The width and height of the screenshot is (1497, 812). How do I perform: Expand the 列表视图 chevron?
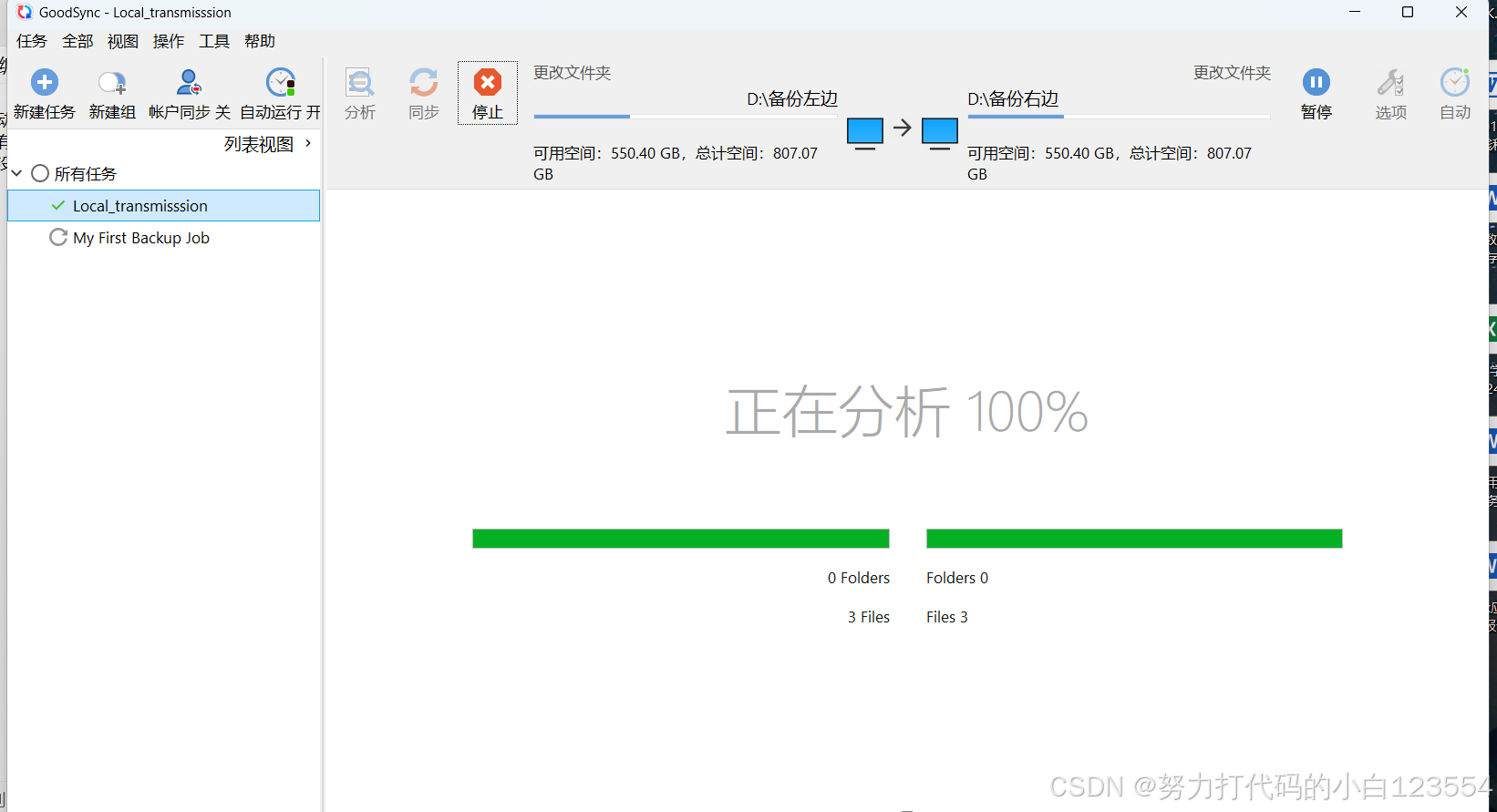pos(308,143)
